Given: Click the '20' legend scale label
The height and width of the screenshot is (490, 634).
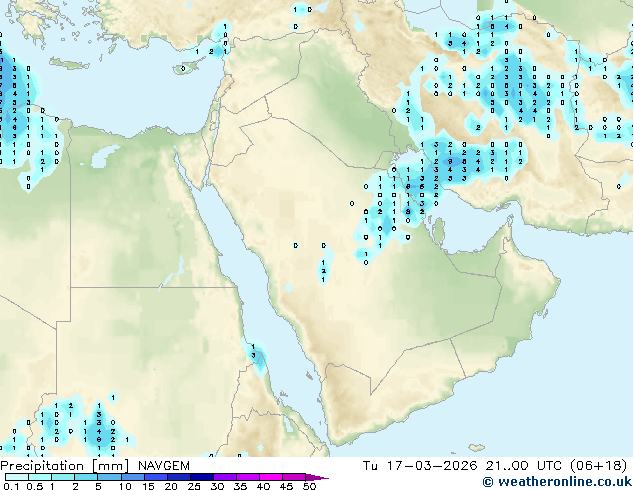Looking at the screenshot, I should click(x=171, y=486).
